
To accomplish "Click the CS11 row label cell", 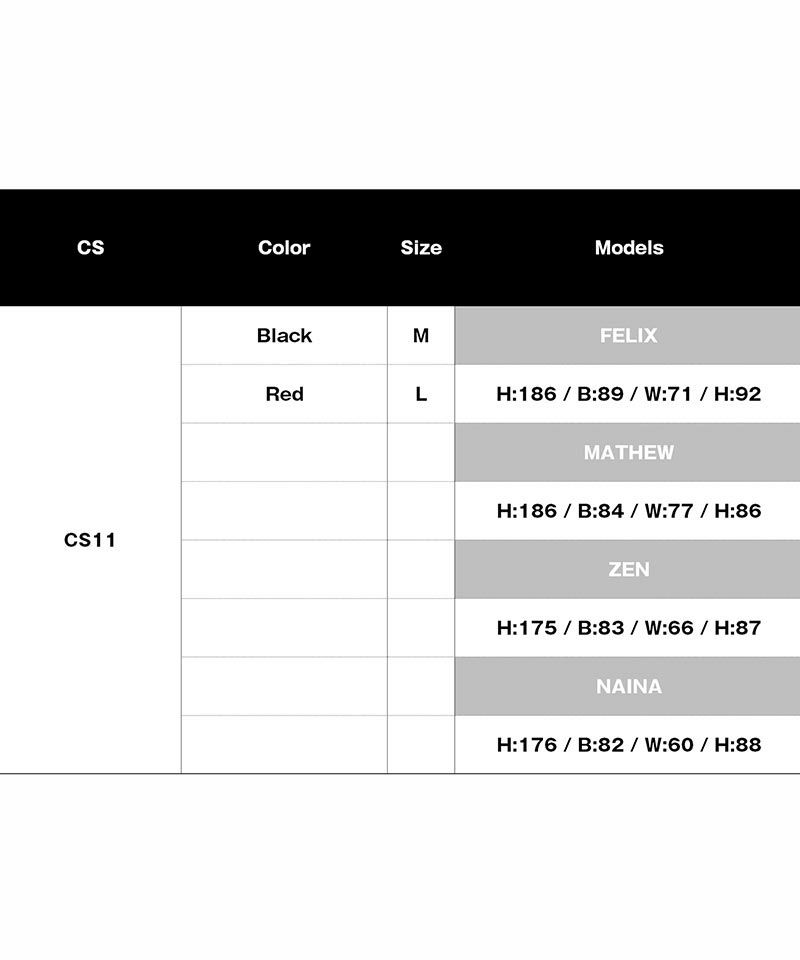I will pos(90,540).
